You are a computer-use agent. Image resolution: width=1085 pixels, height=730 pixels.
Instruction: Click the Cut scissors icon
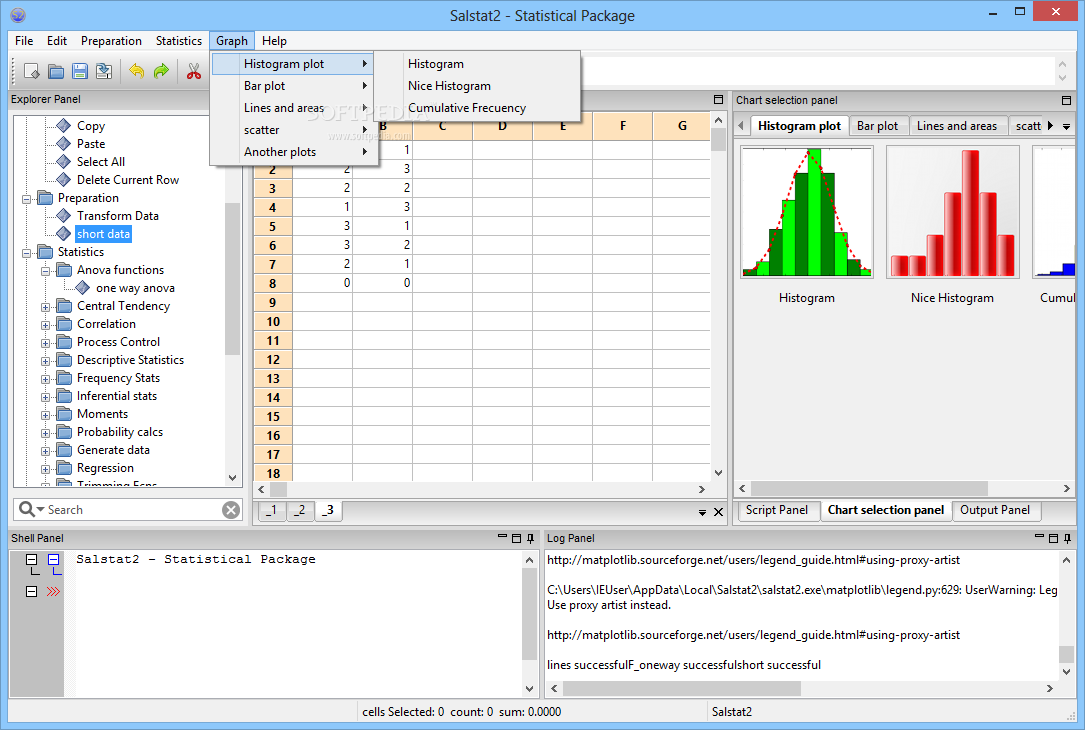[x=194, y=71]
